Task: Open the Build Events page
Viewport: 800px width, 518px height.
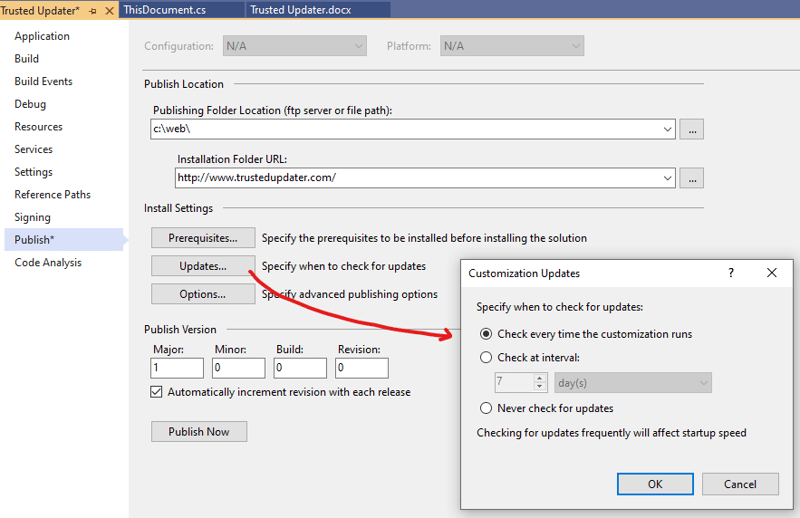Action: click(x=43, y=81)
